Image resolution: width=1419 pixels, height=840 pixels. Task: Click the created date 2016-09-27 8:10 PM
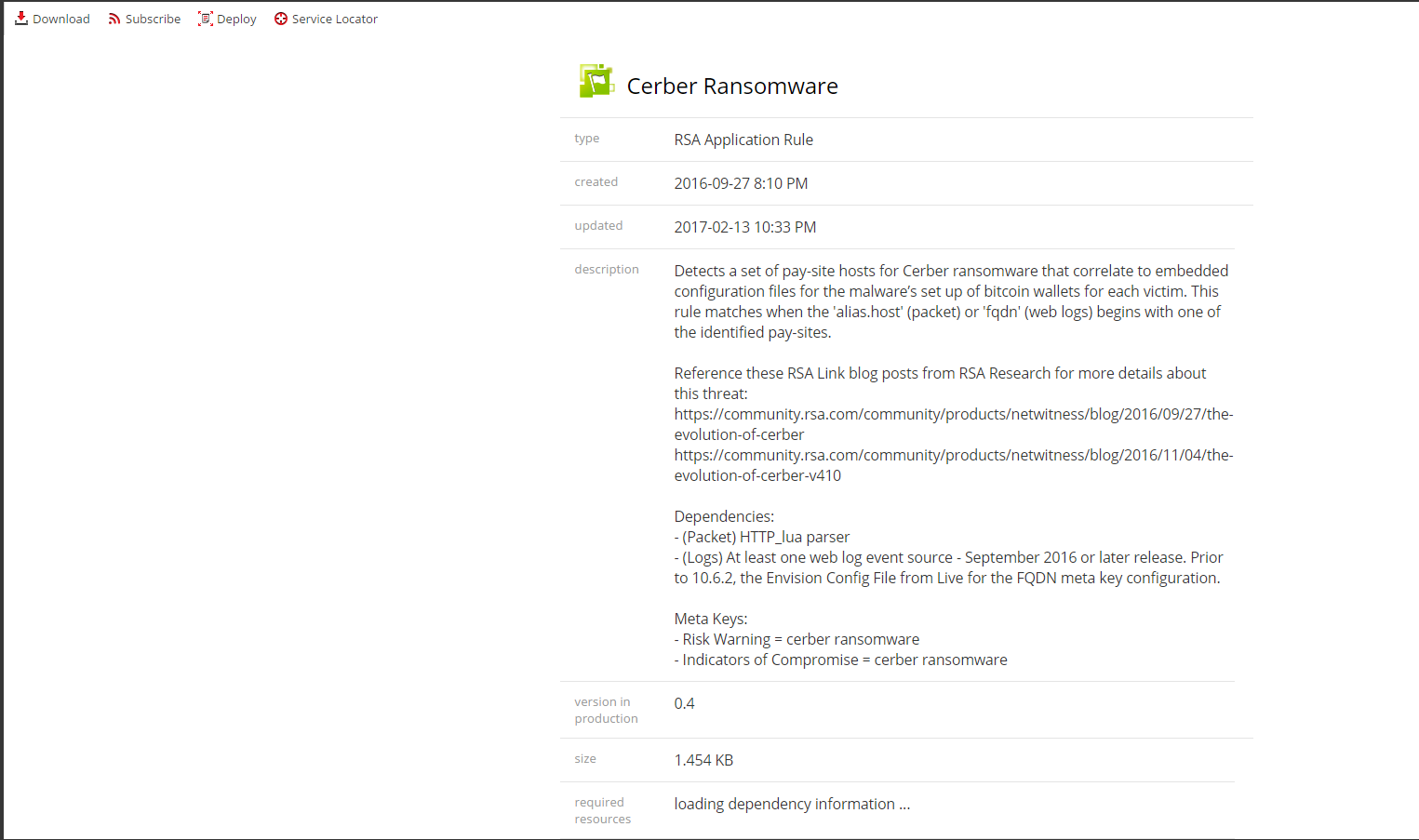[741, 183]
